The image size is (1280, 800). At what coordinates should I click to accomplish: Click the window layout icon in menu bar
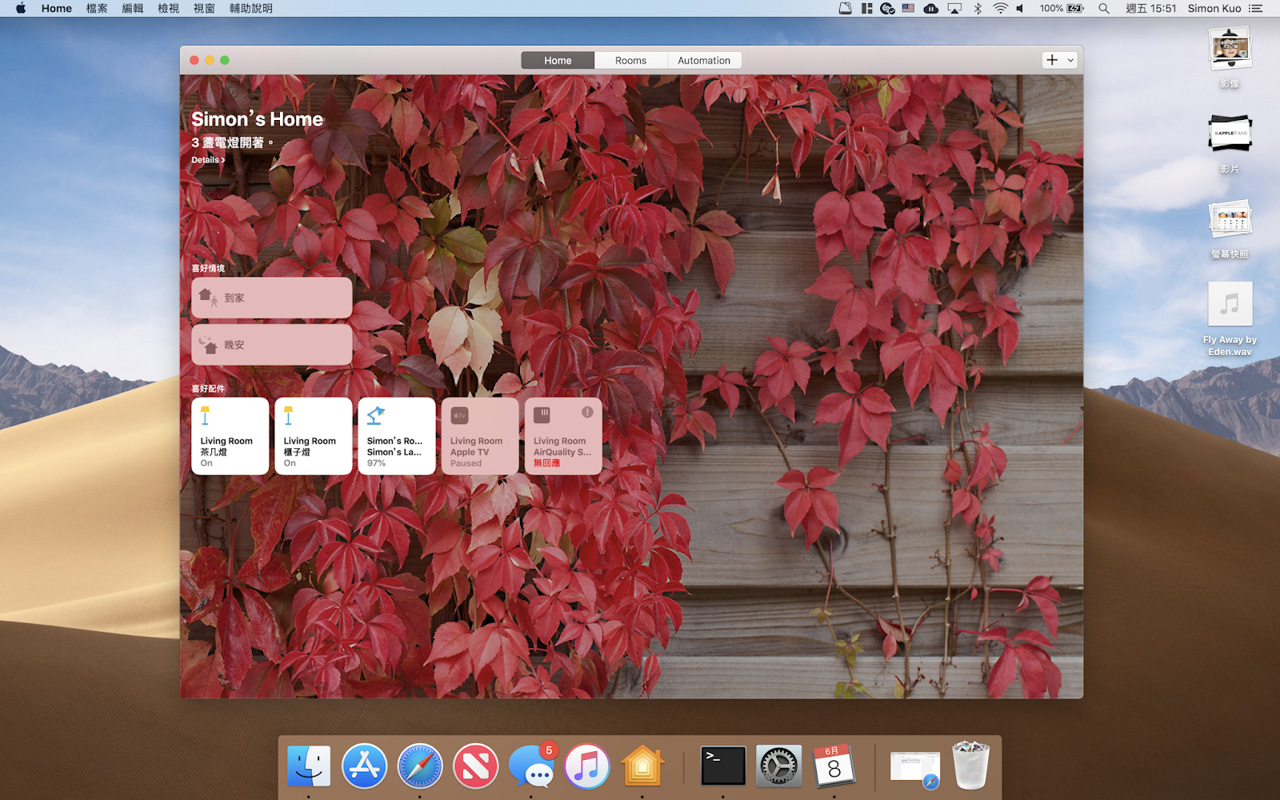coord(866,8)
